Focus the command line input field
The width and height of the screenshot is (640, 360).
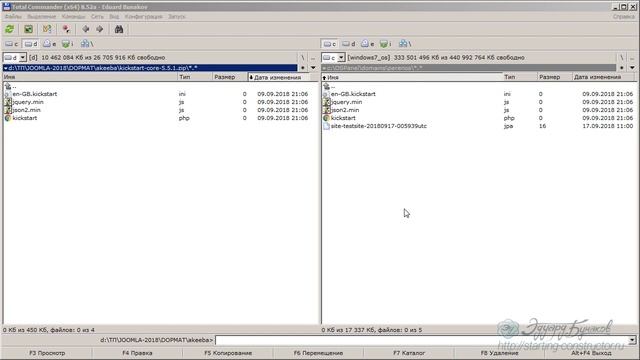pos(422,340)
